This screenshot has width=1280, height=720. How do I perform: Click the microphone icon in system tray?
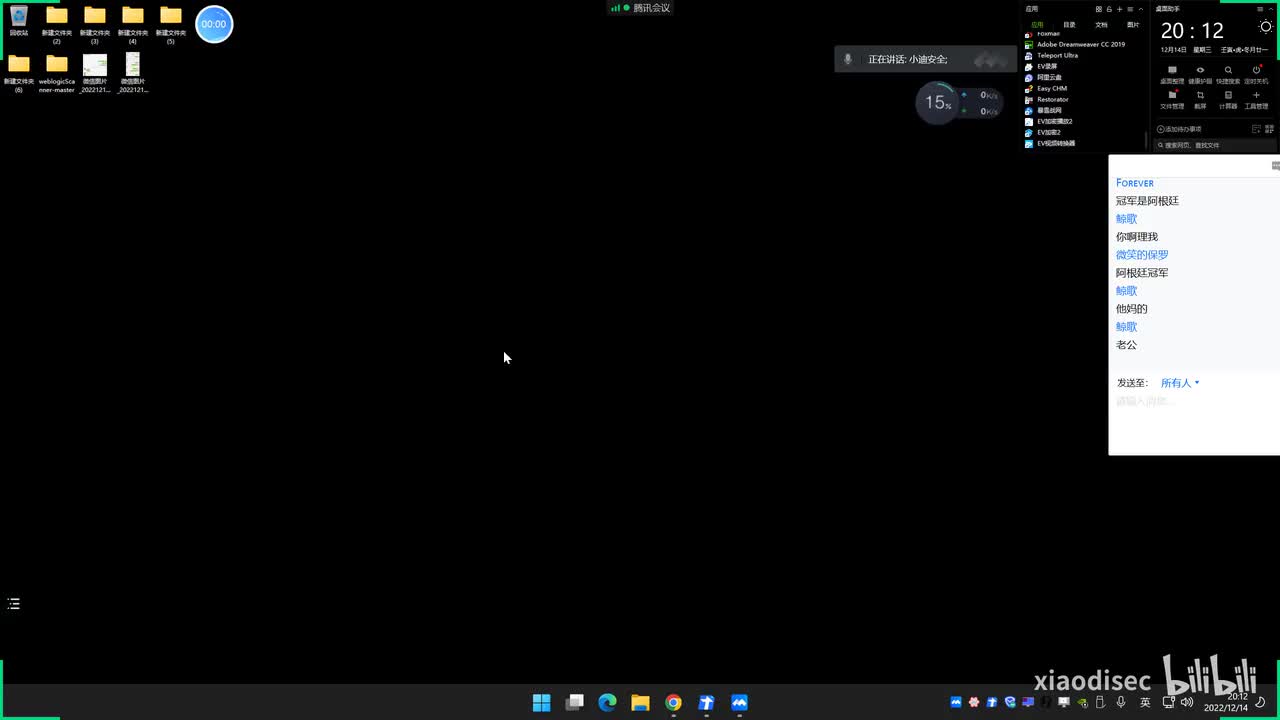[x=1121, y=703]
